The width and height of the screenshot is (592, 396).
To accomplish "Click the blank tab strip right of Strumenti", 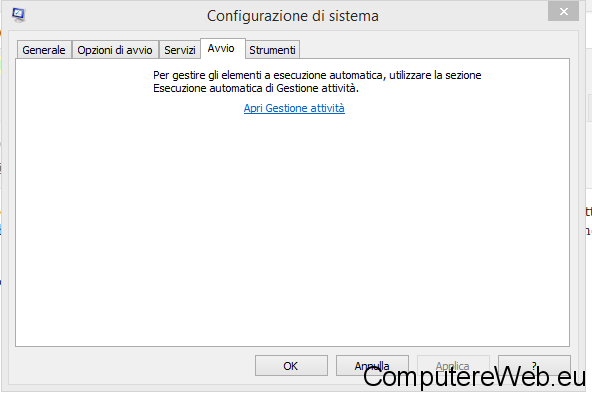I will pyautogui.click(x=434, y=49).
